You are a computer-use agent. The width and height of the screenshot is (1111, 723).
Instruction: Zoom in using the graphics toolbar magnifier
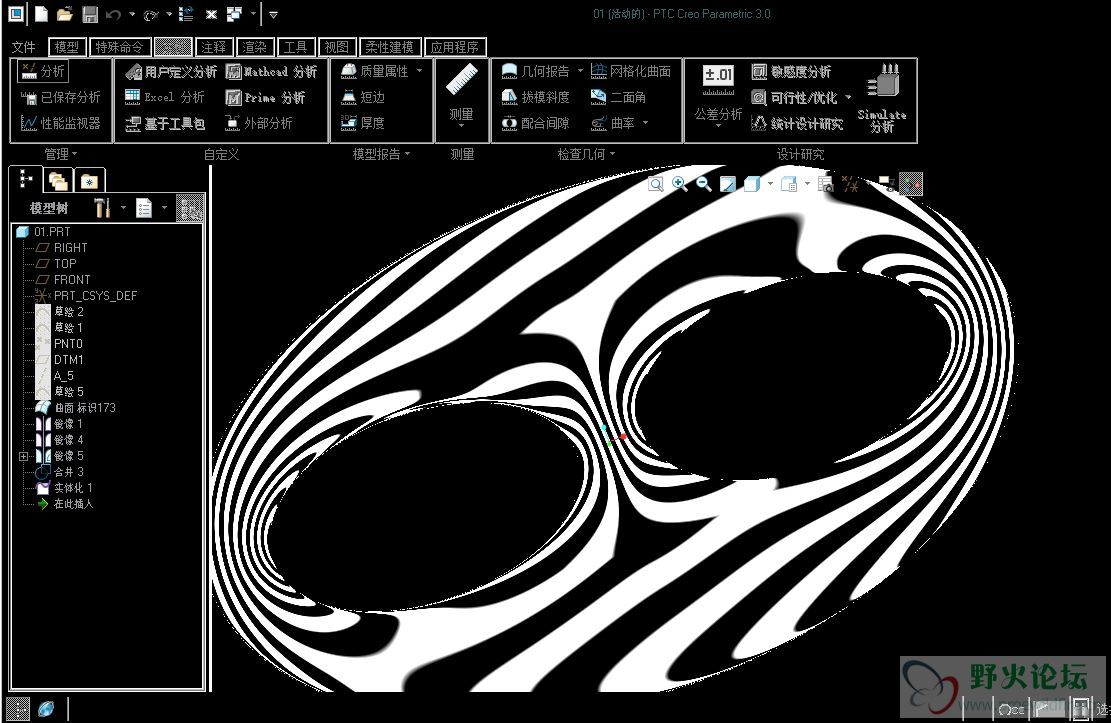click(x=679, y=184)
